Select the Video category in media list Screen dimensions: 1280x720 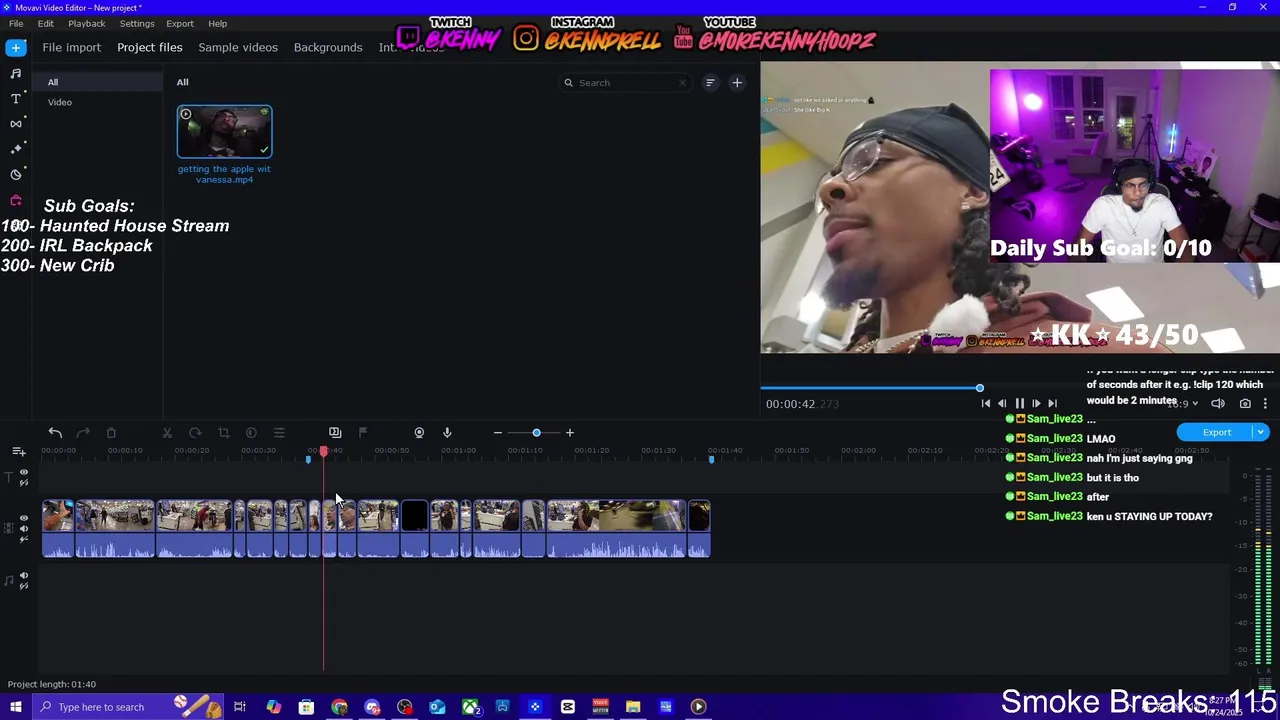coord(98,102)
